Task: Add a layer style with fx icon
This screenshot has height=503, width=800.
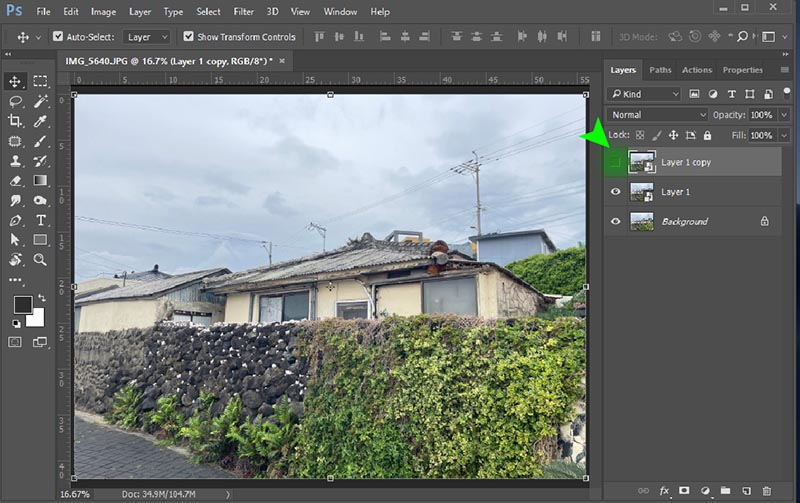Action: (664, 491)
